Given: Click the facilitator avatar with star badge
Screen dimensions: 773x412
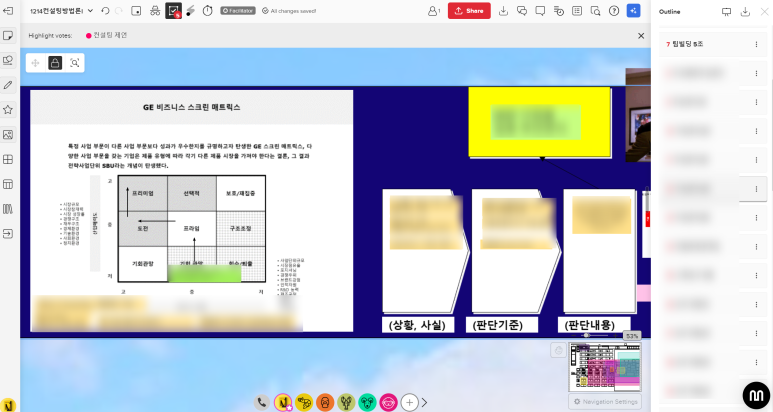Looking at the screenshot, I should click(x=283, y=403).
